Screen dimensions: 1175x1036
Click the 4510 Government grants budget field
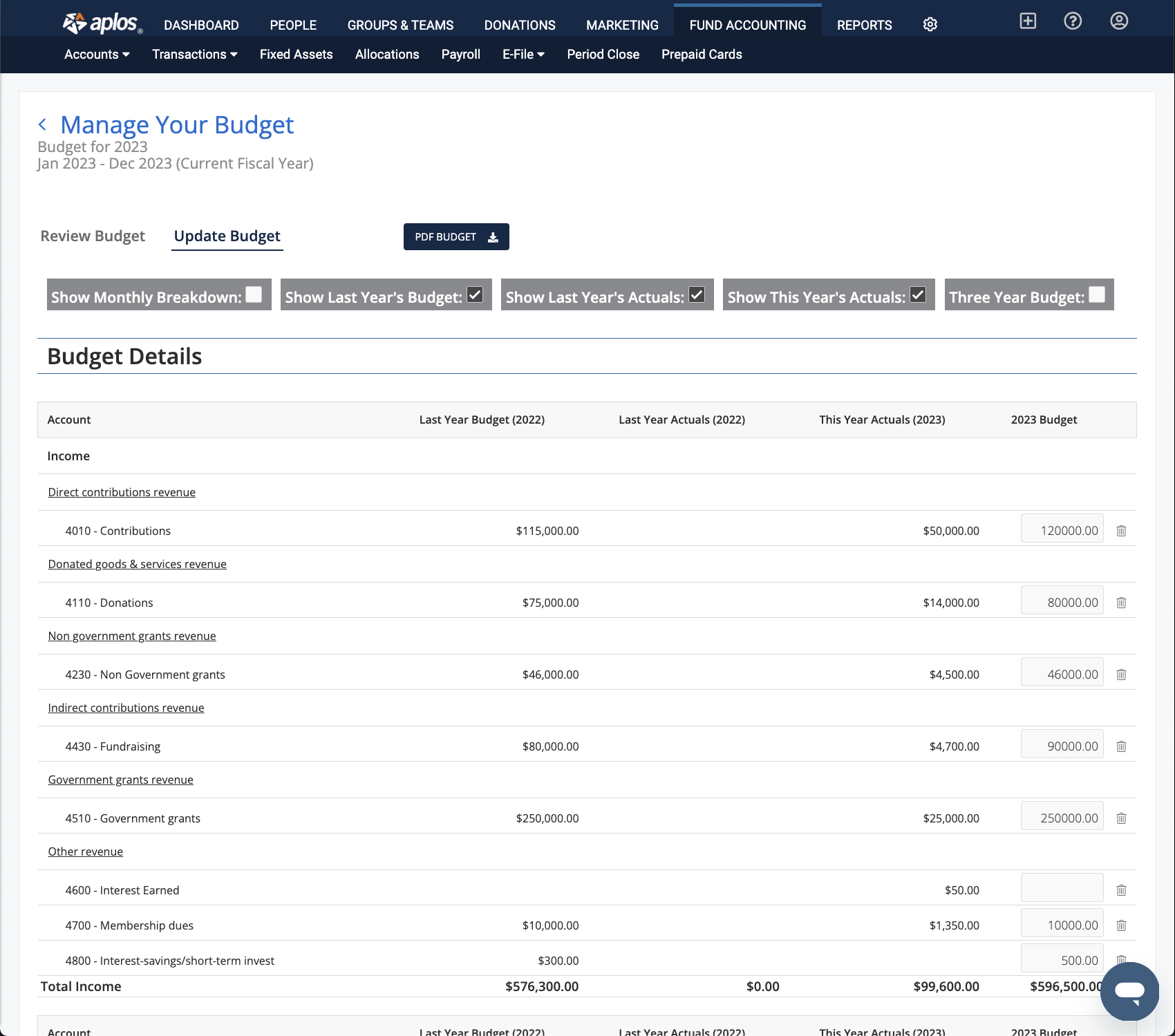coord(1061,818)
